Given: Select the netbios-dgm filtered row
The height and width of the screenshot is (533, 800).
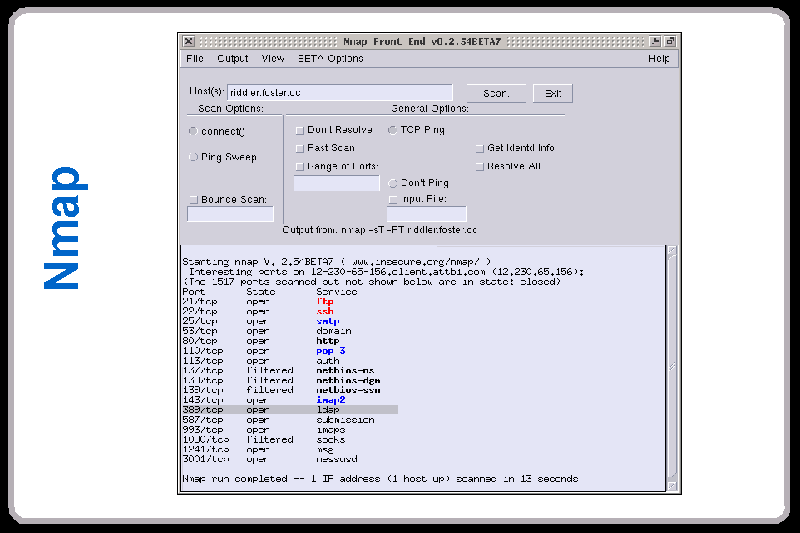Looking at the screenshot, I should click(x=282, y=380).
